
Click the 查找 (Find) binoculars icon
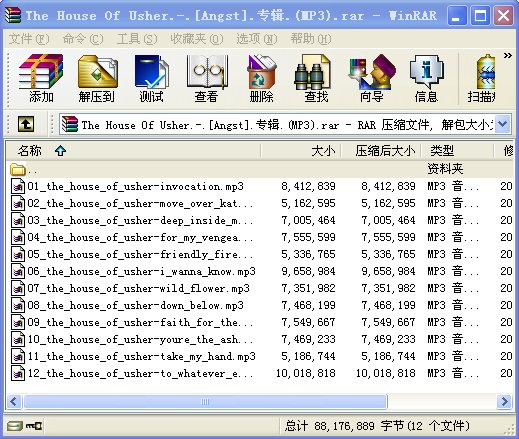point(313,73)
